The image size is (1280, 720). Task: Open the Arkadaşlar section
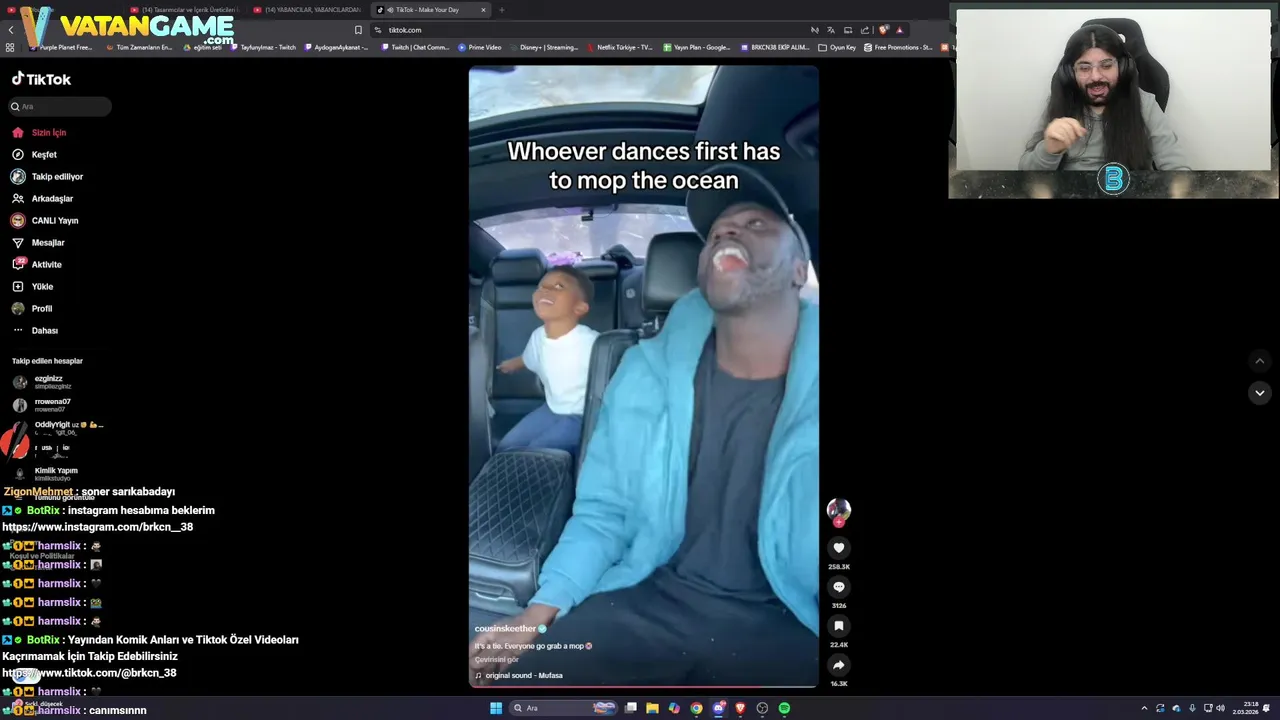pyautogui.click(x=42, y=198)
